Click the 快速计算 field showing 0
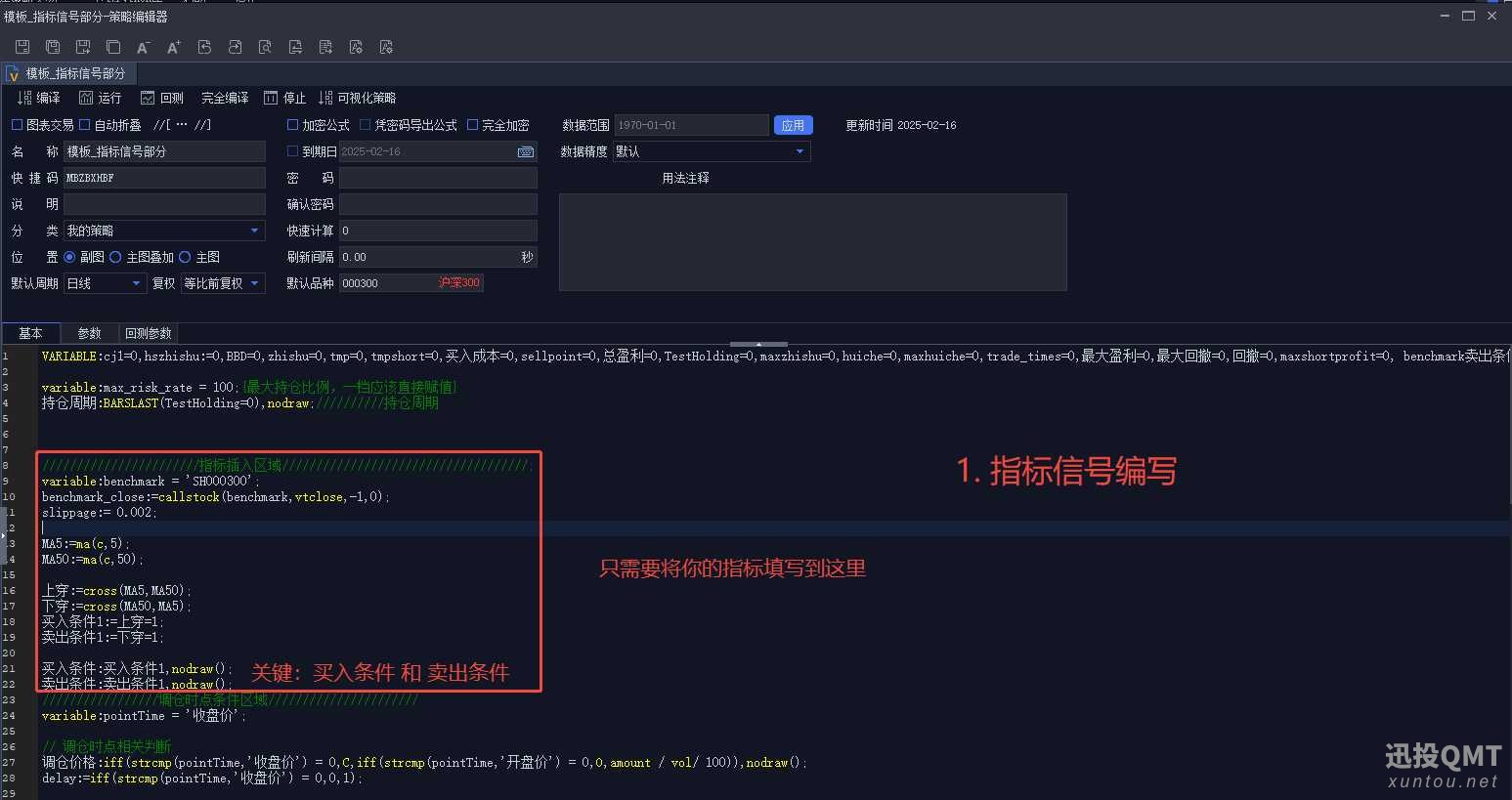This screenshot has height=800, width=1512. [438, 231]
